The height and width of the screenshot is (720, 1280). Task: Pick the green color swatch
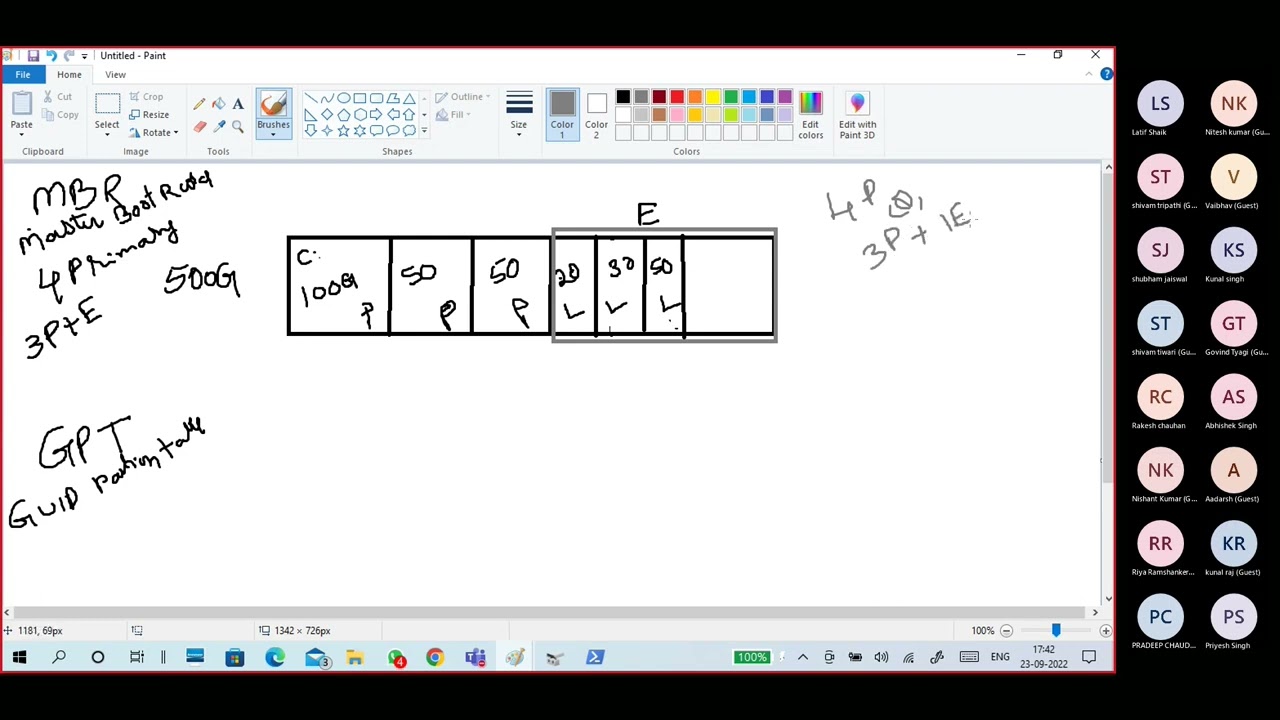coord(731,97)
